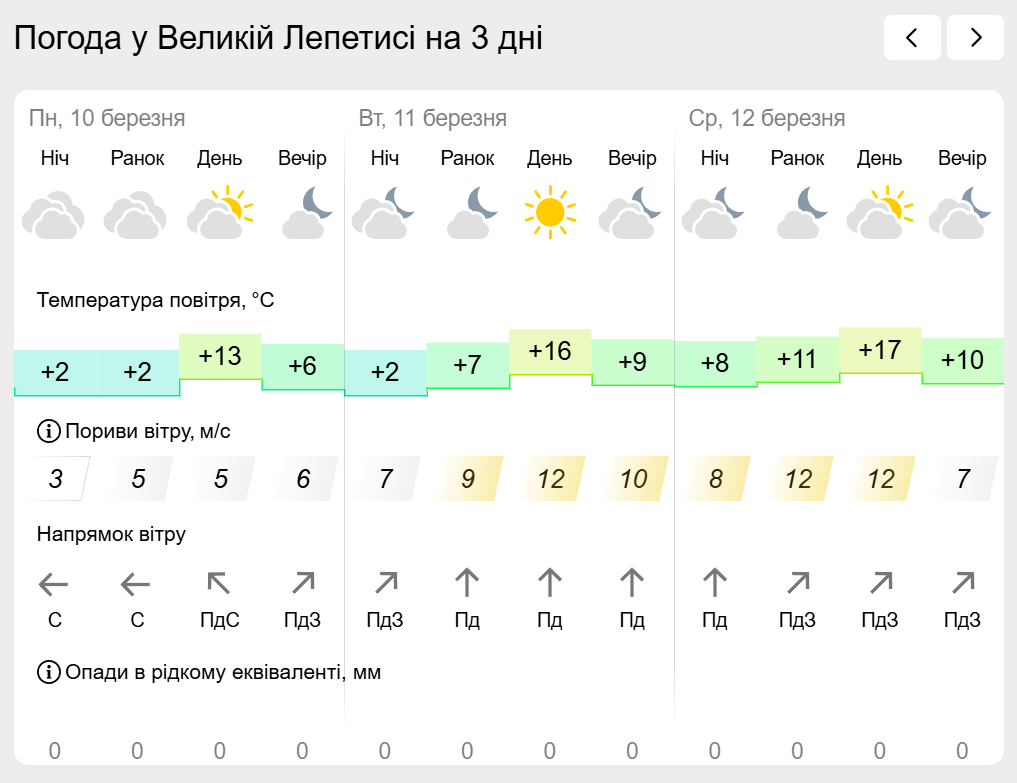The height and width of the screenshot is (783, 1017).
Task: Select the sunny icon for Tuesday daytime
Action: (550, 212)
